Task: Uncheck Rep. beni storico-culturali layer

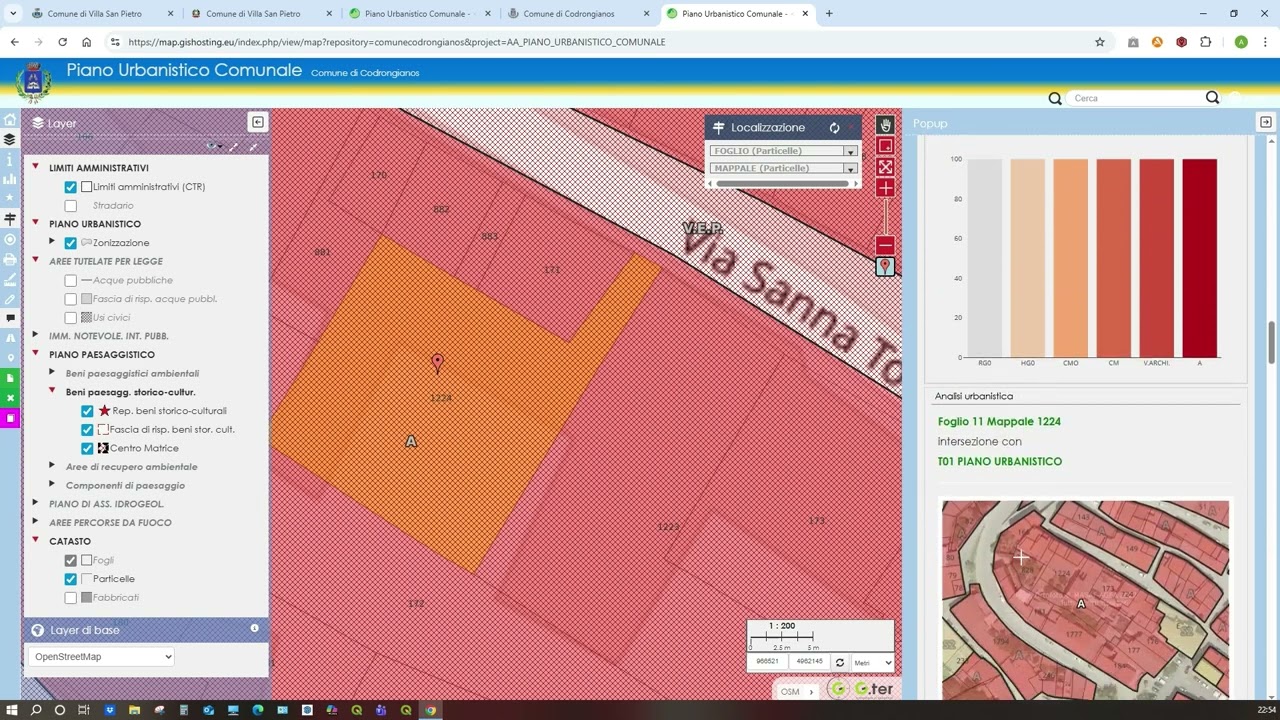Action: coord(87,411)
